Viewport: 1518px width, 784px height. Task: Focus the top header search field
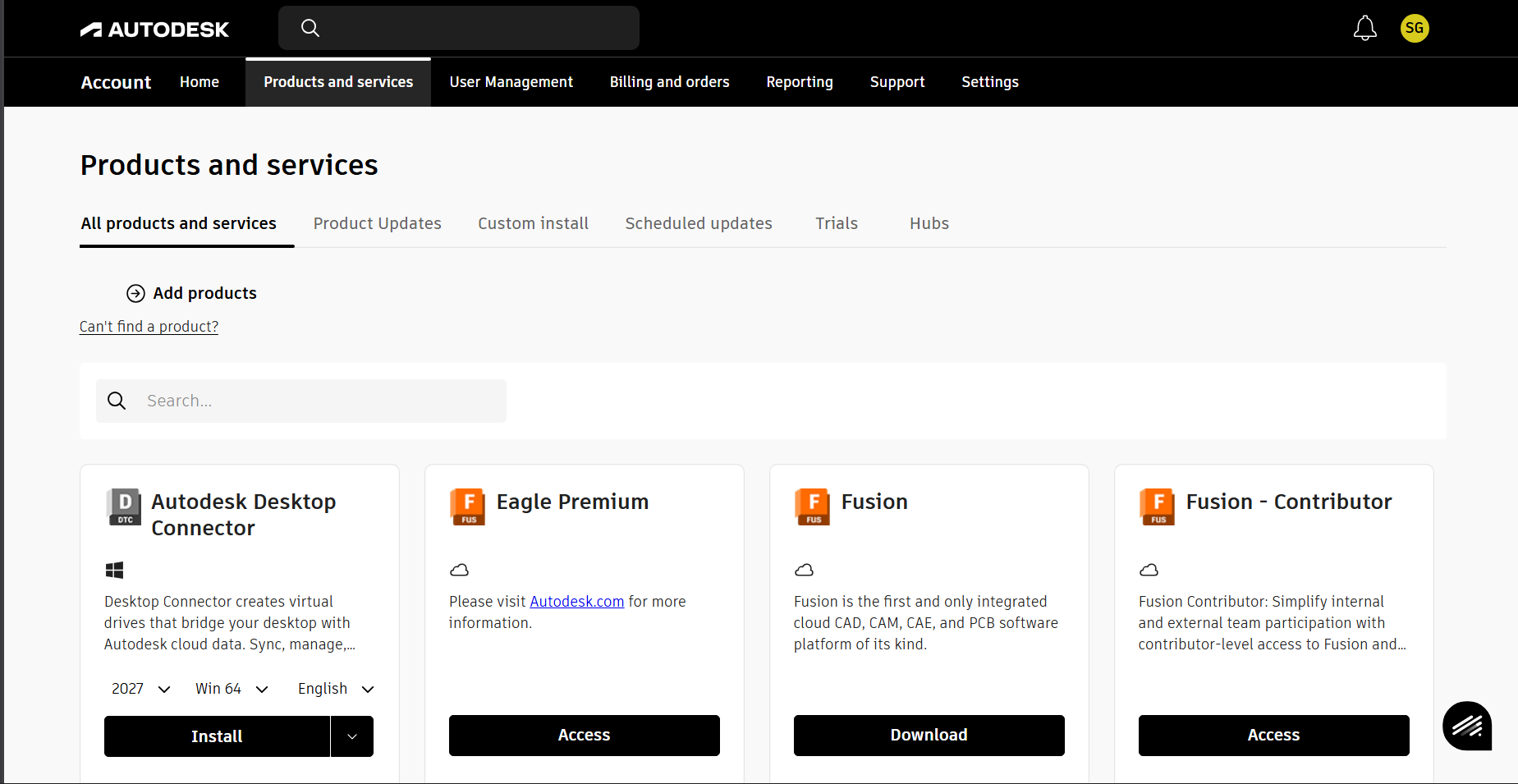(459, 28)
